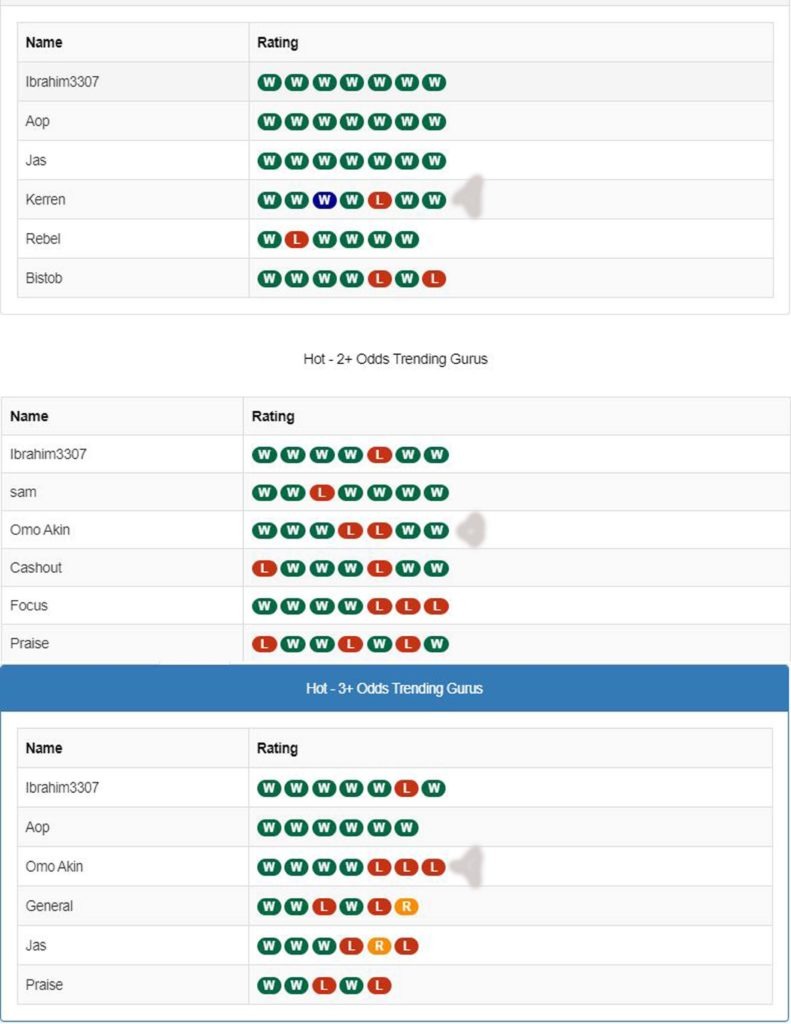Click the first W badge in General's row

point(269,906)
